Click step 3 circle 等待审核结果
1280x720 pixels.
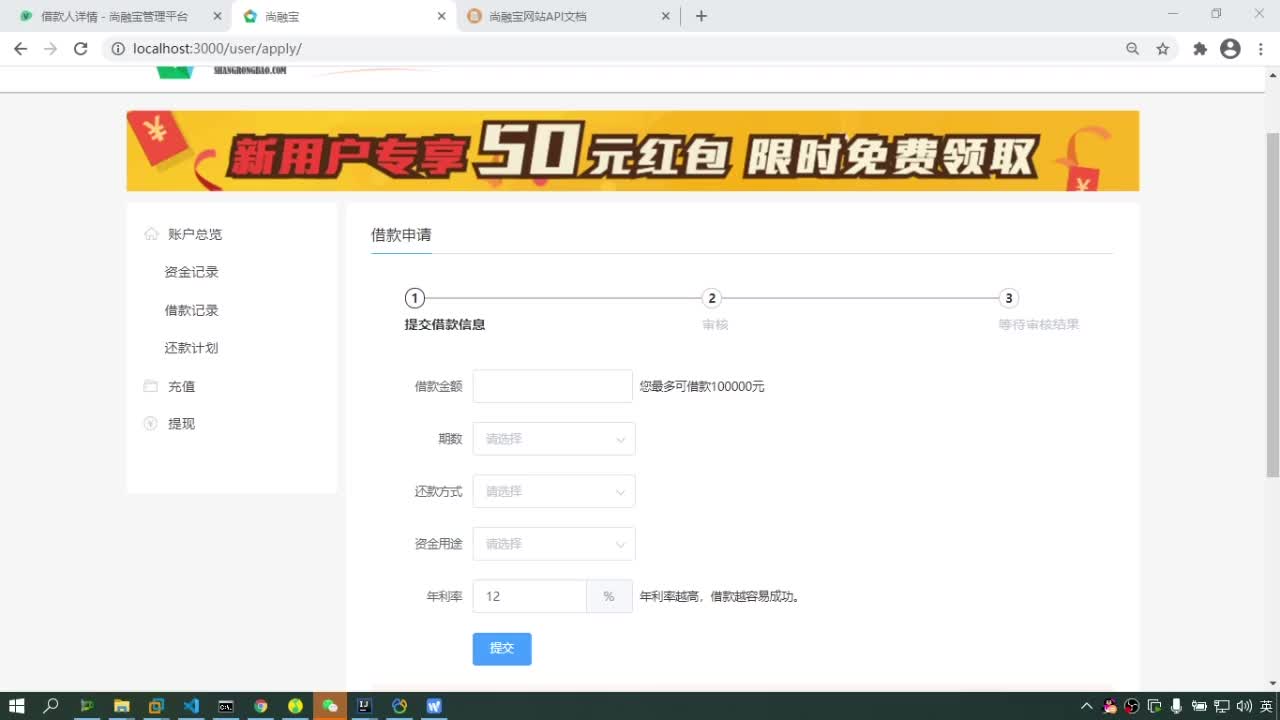coord(1009,298)
